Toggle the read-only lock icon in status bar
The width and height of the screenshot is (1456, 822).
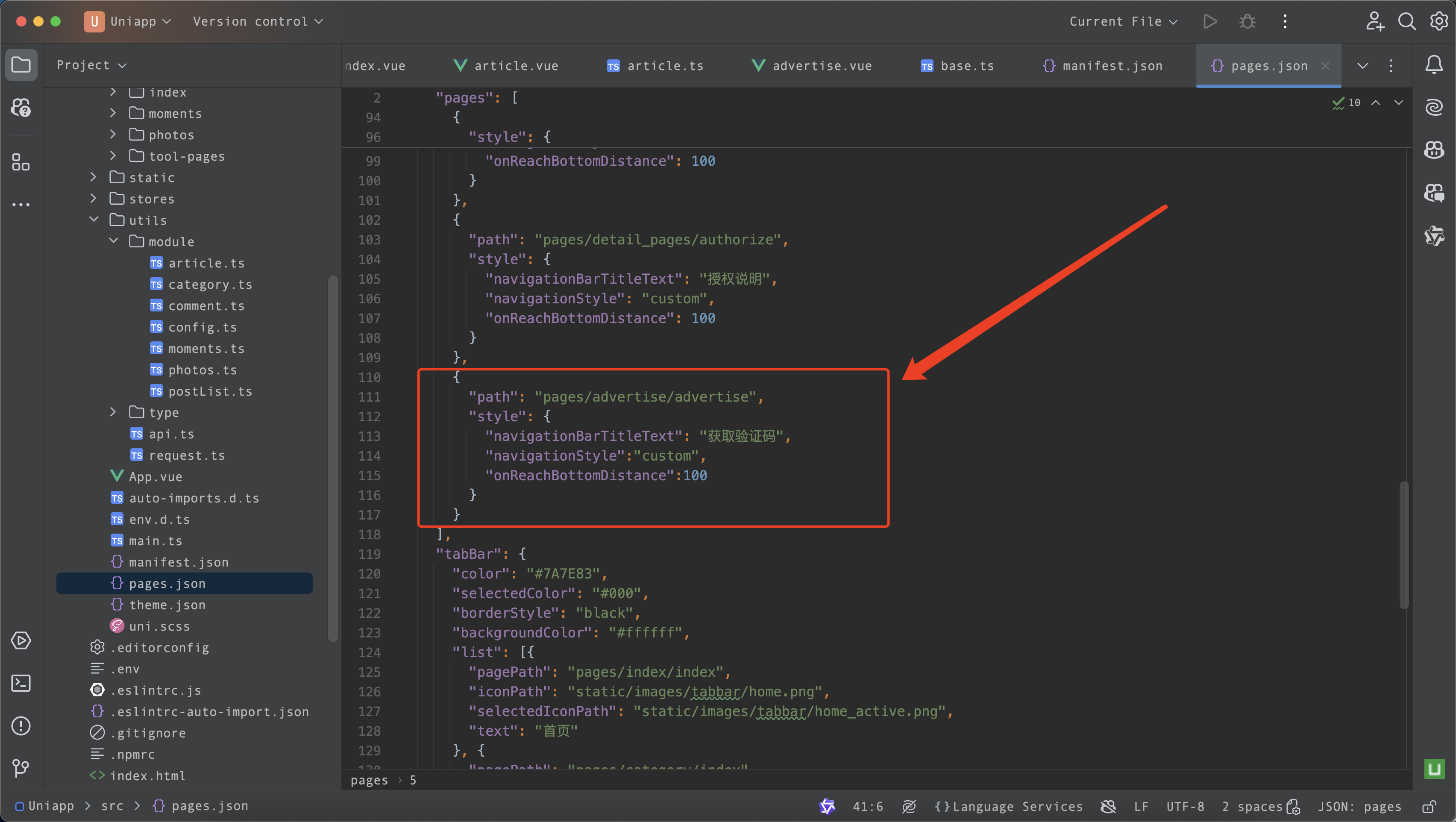point(1429,806)
